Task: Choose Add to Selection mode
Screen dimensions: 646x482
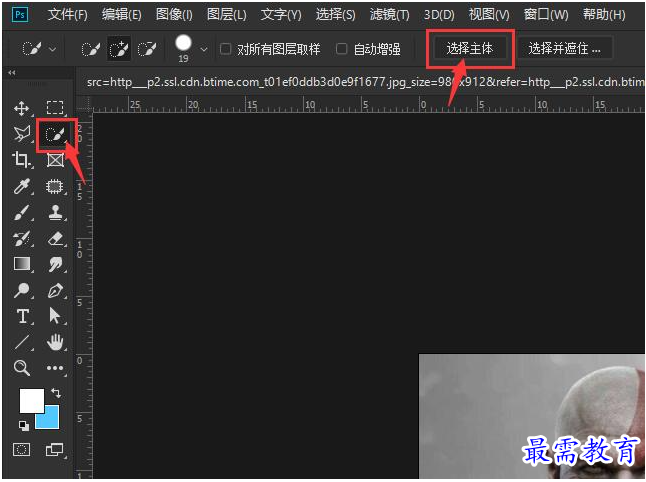Action: point(119,49)
